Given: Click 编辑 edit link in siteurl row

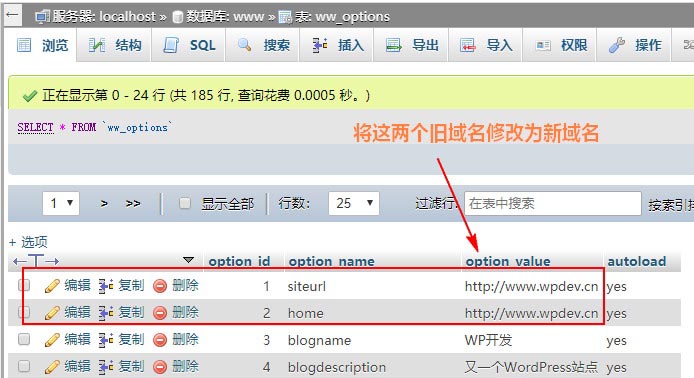Looking at the screenshot, I should tap(77, 285).
